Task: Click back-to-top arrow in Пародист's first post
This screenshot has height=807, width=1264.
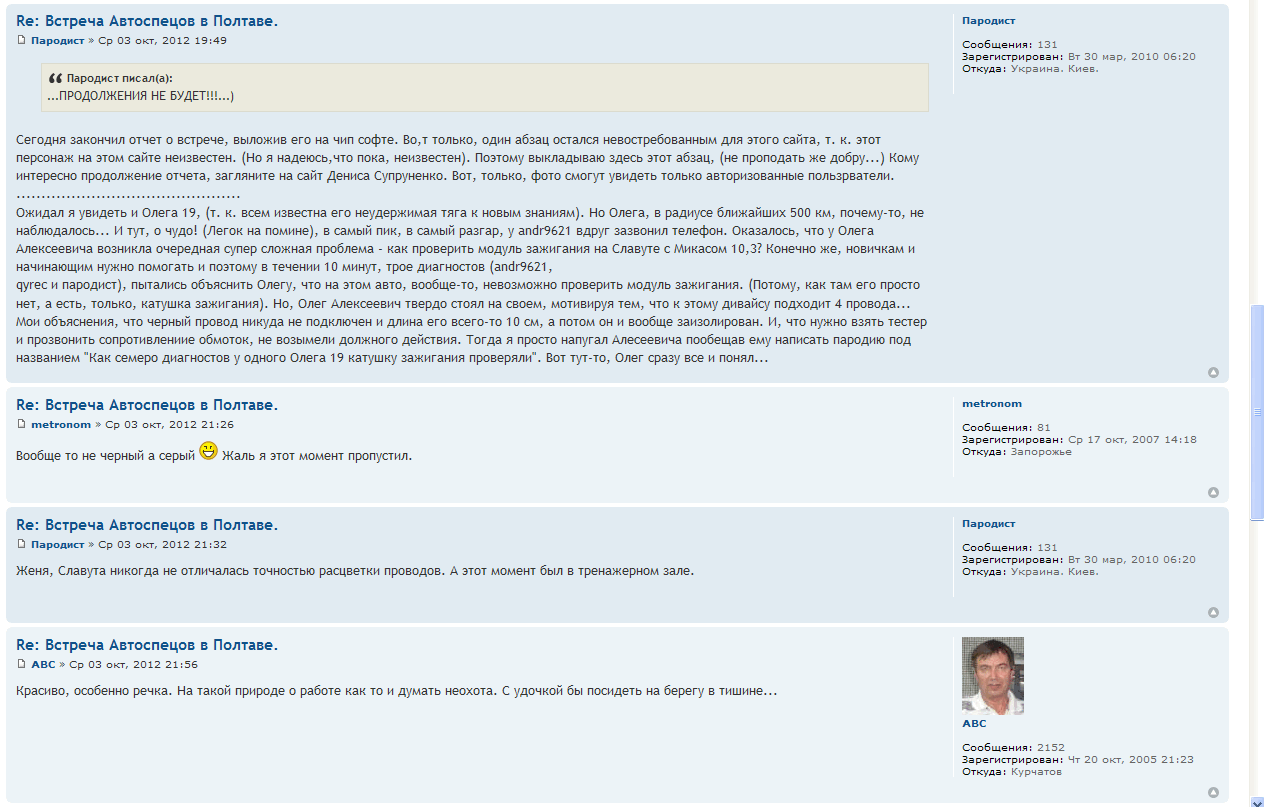Action: [1213, 372]
